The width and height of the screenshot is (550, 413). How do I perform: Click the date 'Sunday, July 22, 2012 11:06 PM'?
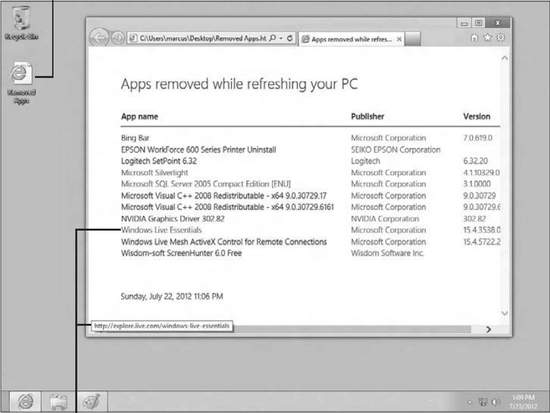(172, 296)
